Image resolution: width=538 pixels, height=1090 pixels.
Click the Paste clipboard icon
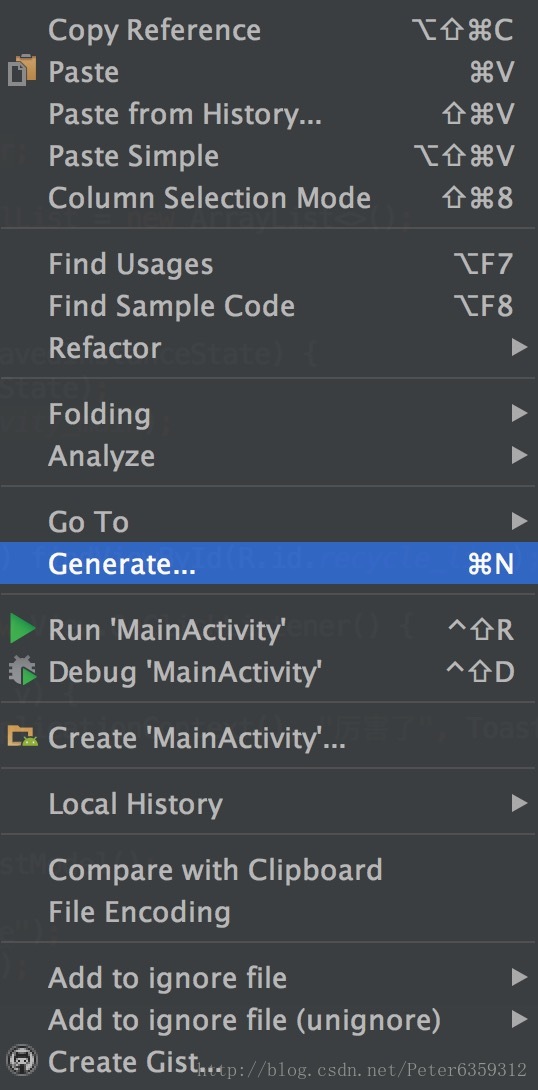coord(22,72)
